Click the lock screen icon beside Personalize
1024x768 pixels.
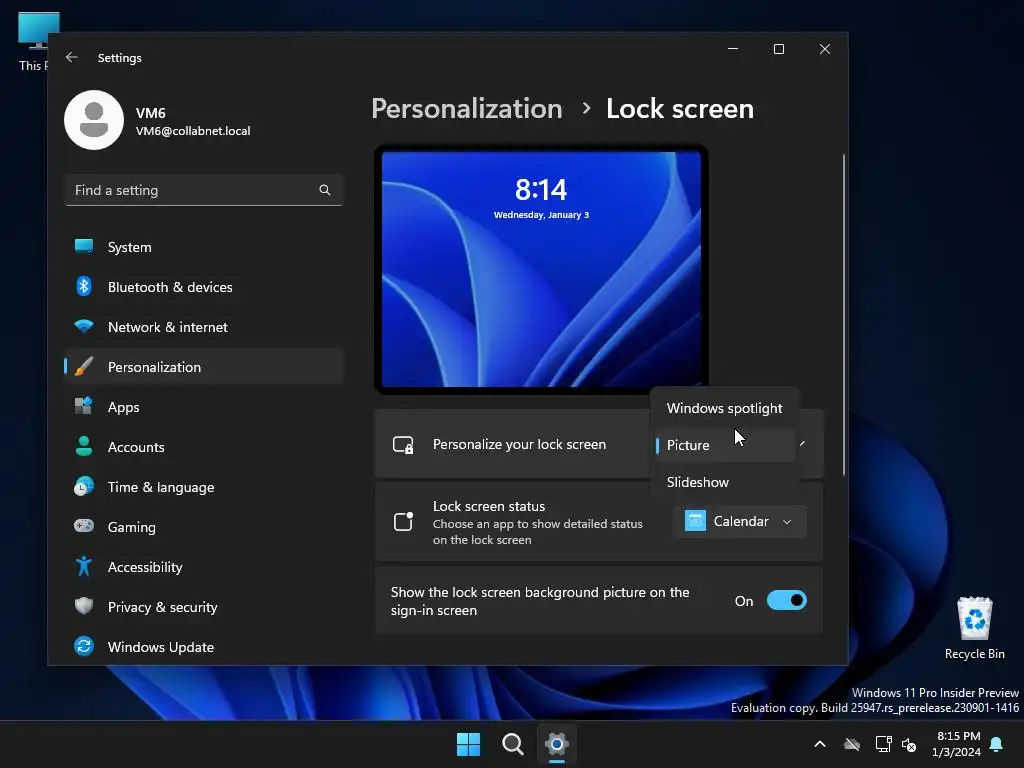pos(403,445)
